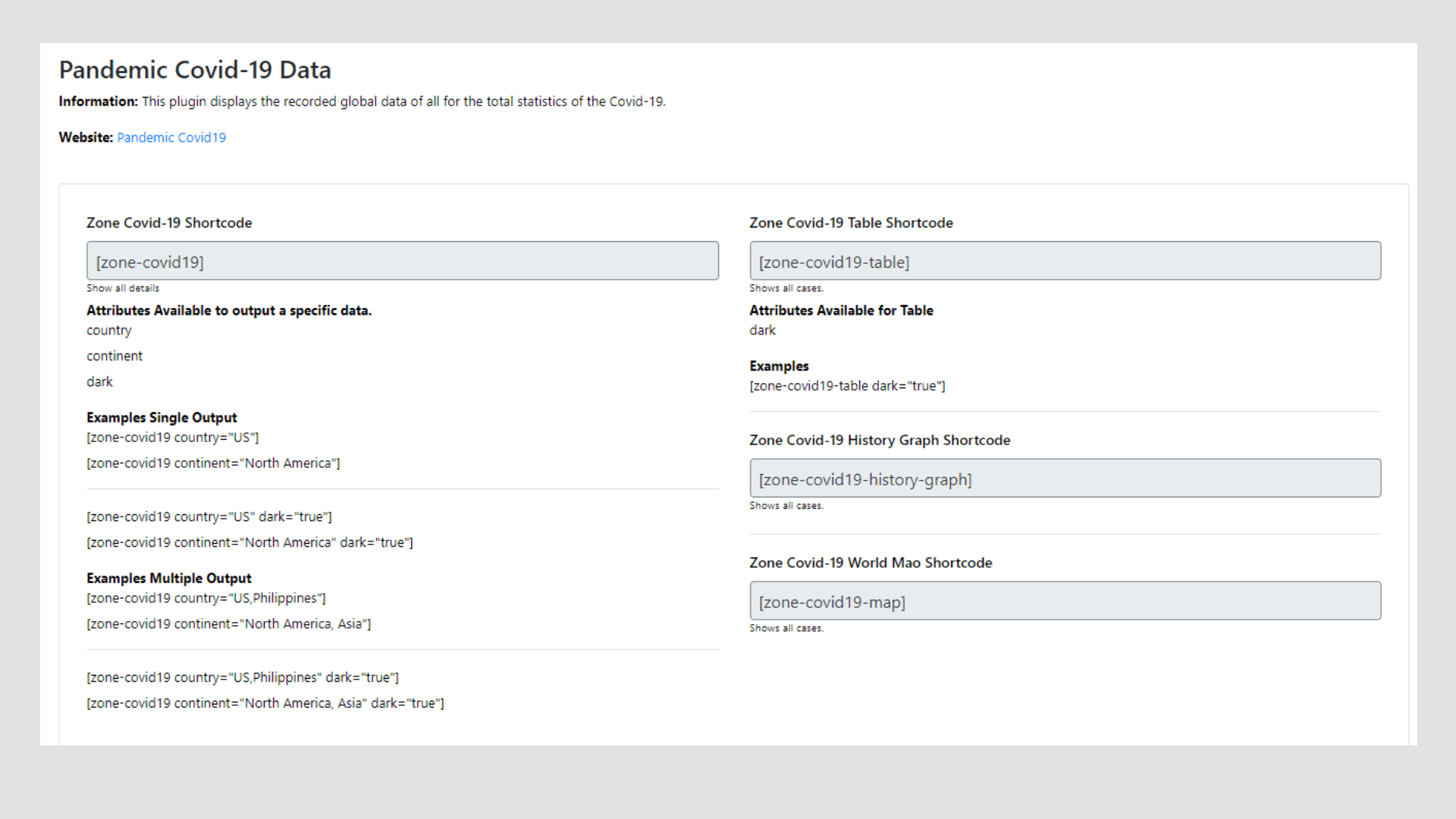Click the country="US,Philippines" example without dark
This screenshot has height=819, width=1456.
(206, 598)
